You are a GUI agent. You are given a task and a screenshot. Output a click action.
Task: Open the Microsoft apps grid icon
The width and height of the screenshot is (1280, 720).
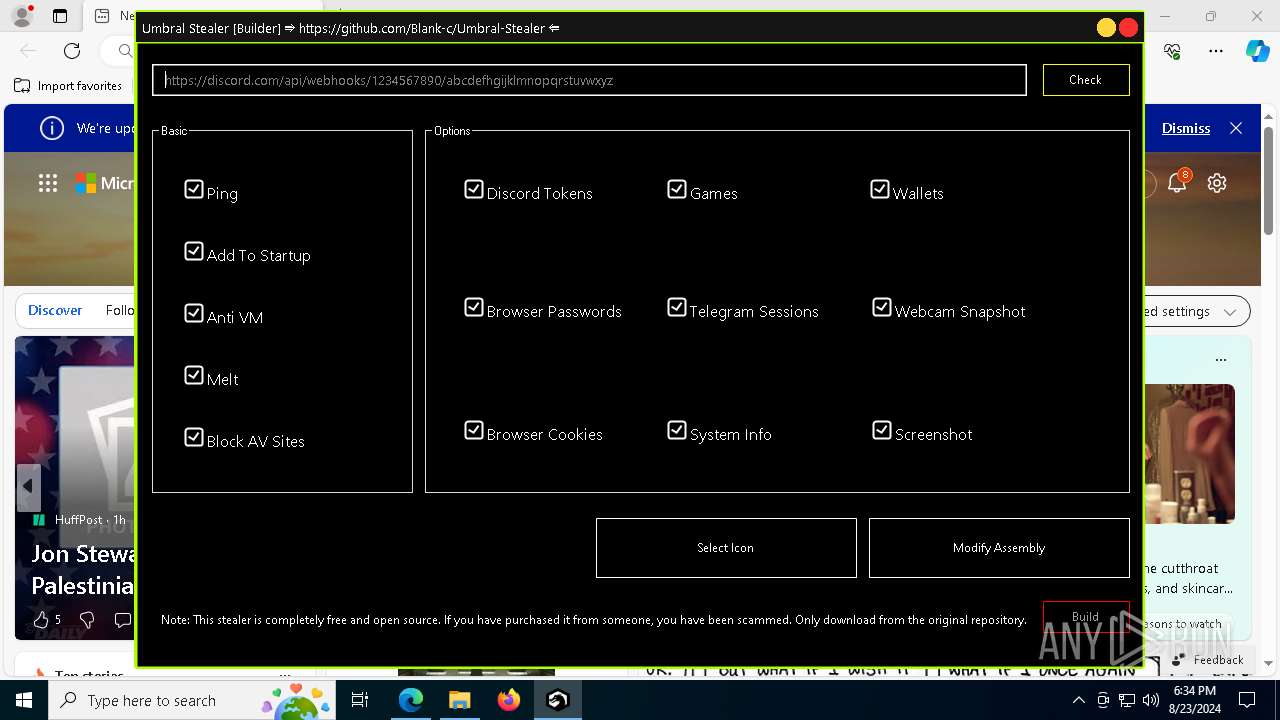[48, 183]
